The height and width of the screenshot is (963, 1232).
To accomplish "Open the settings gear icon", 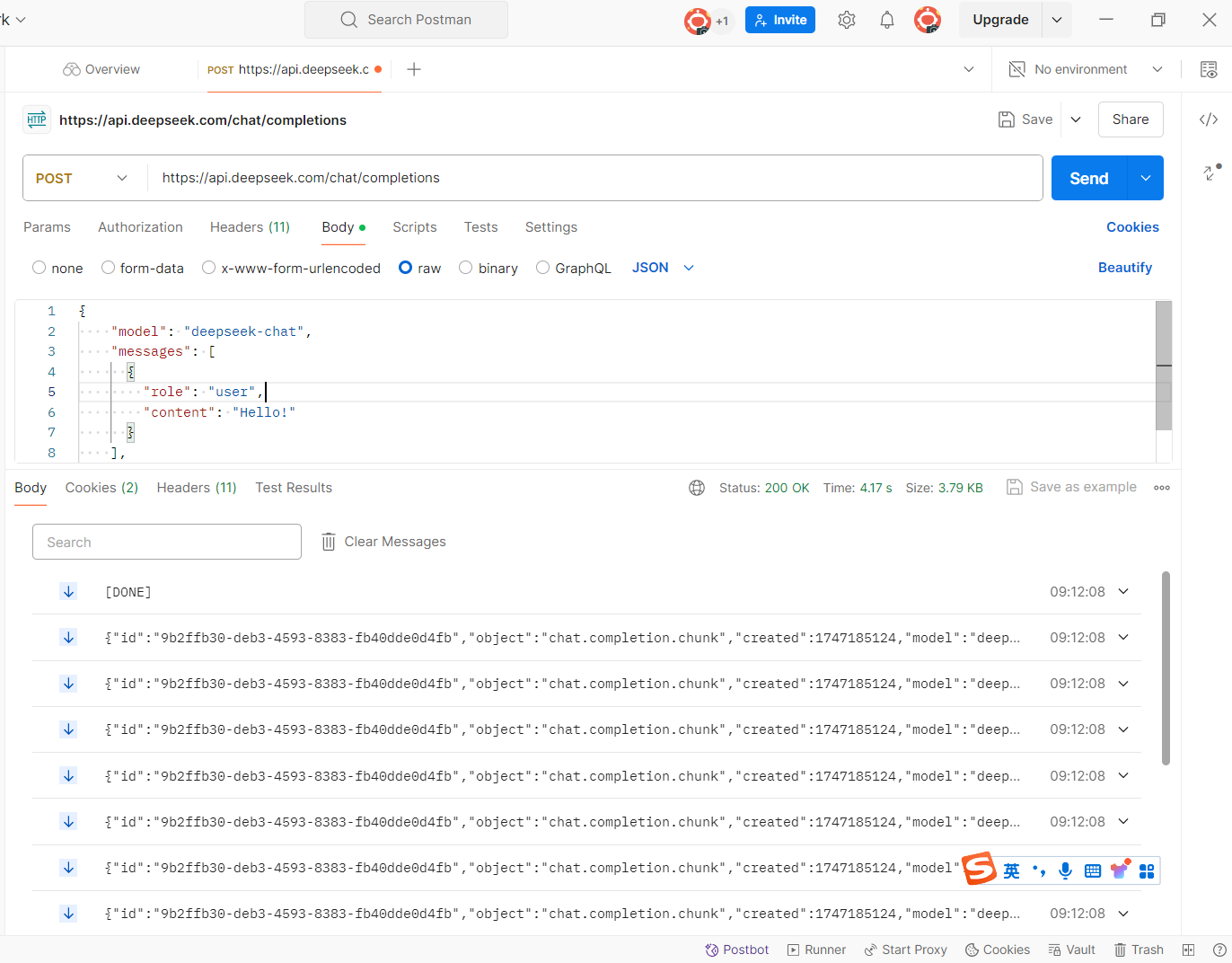I will tap(846, 20).
